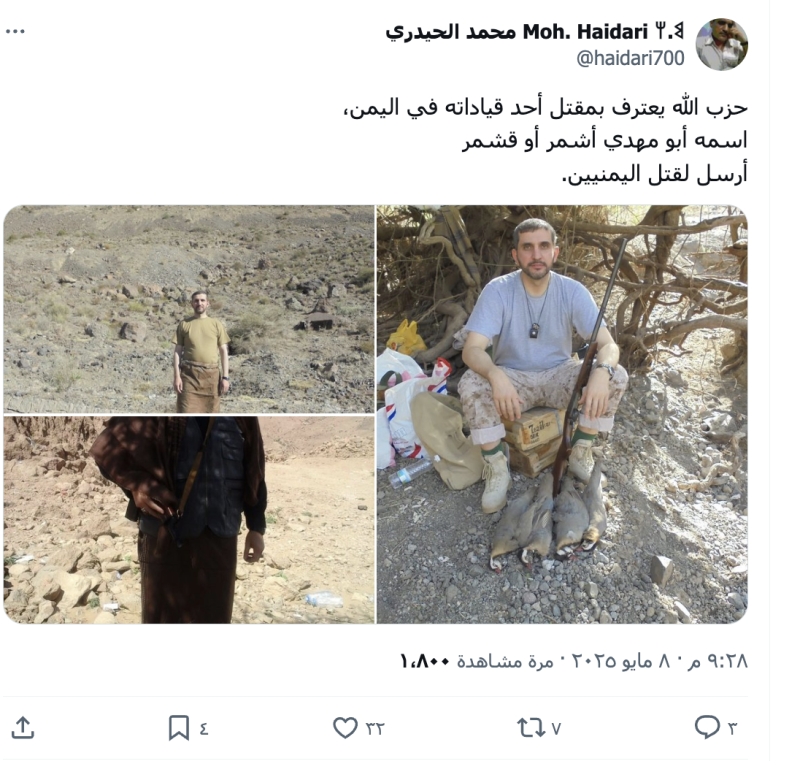Click the reply comment bubble icon
The width and height of the screenshot is (800, 761).
[707, 727]
